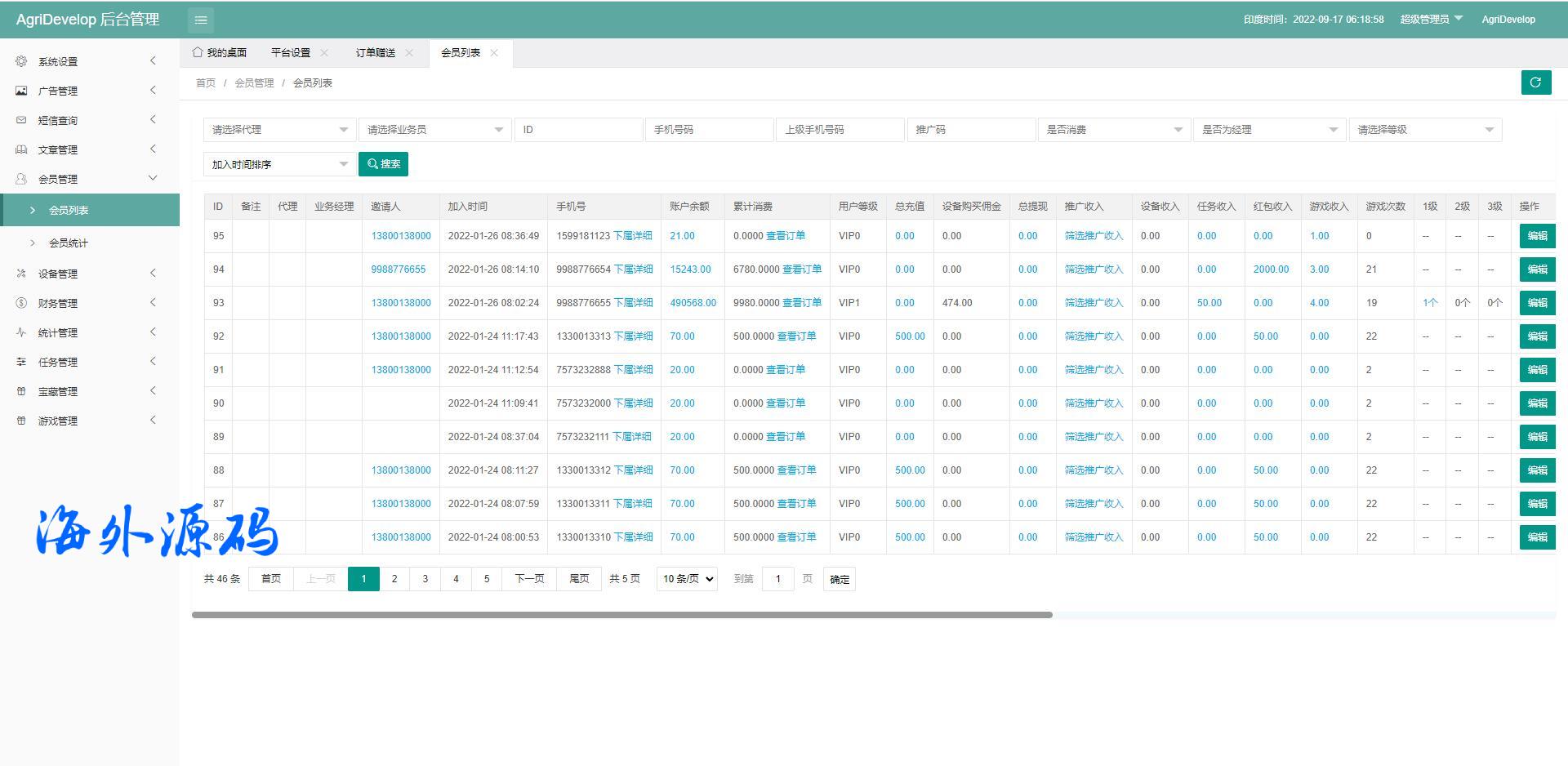Image resolution: width=1568 pixels, height=766 pixels.
Task: Open the 10 条/页 page size selector
Action: 687,579
